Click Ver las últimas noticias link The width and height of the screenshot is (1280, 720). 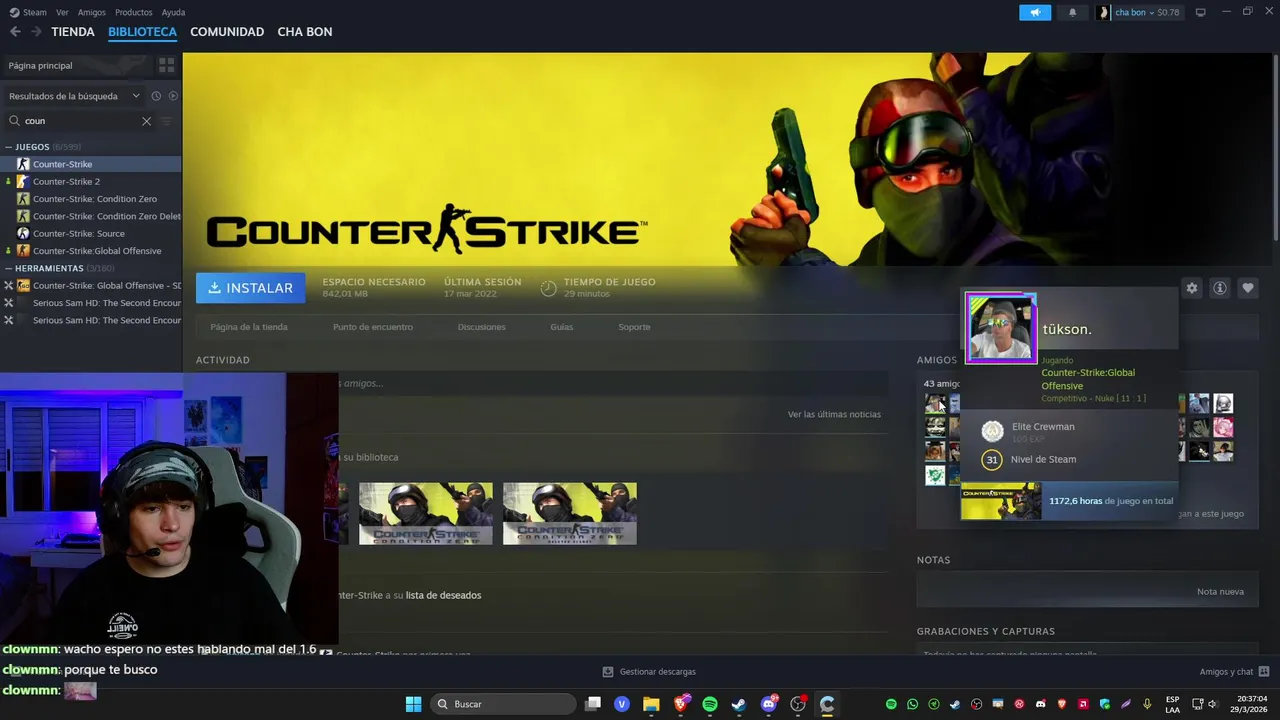(834, 414)
